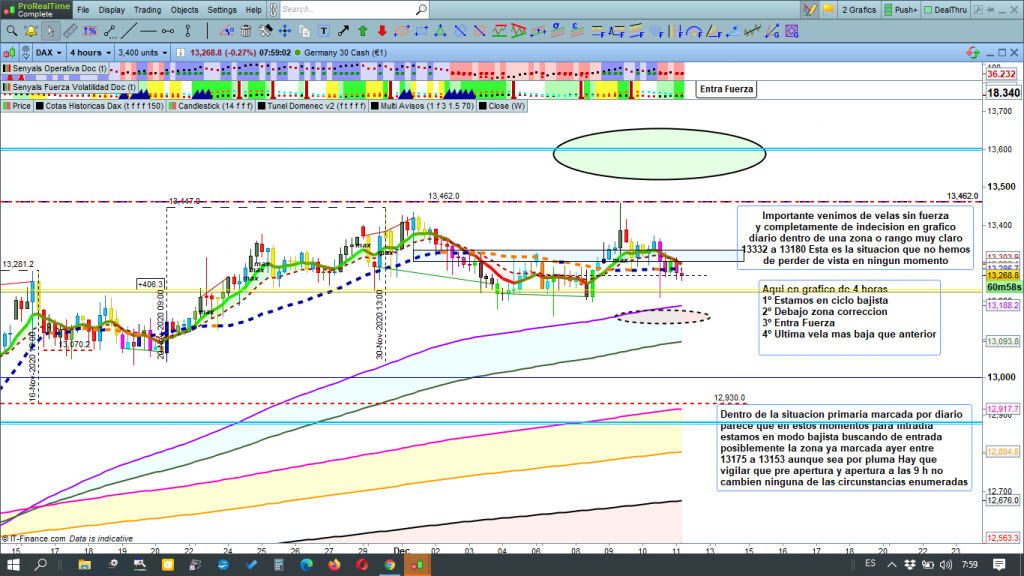Select the text box T tool
The image size is (1024, 576).
324,31
